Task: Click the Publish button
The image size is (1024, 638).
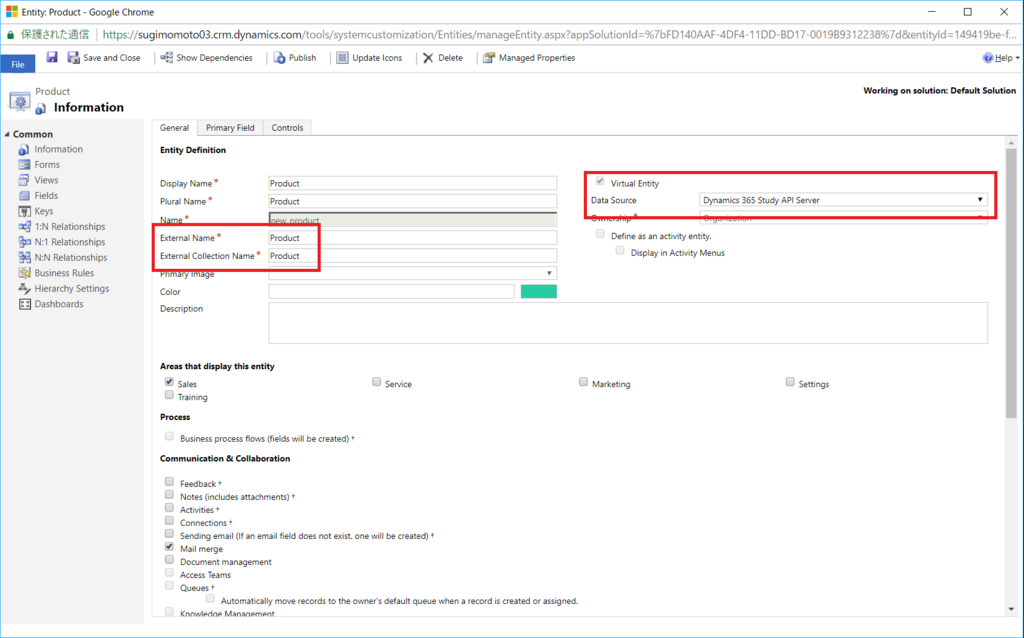Action: [295, 58]
